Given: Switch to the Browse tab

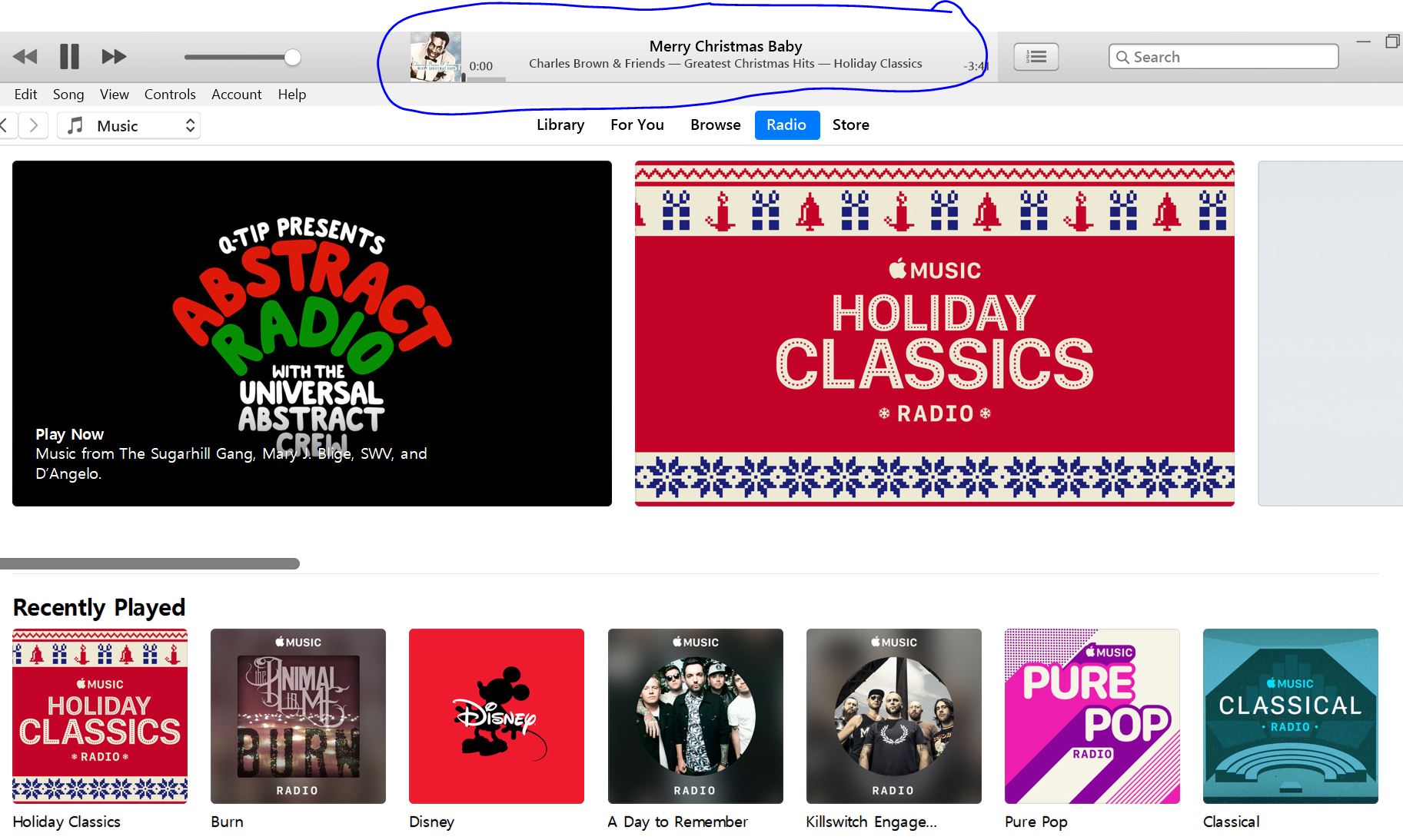Looking at the screenshot, I should (x=716, y=125).
